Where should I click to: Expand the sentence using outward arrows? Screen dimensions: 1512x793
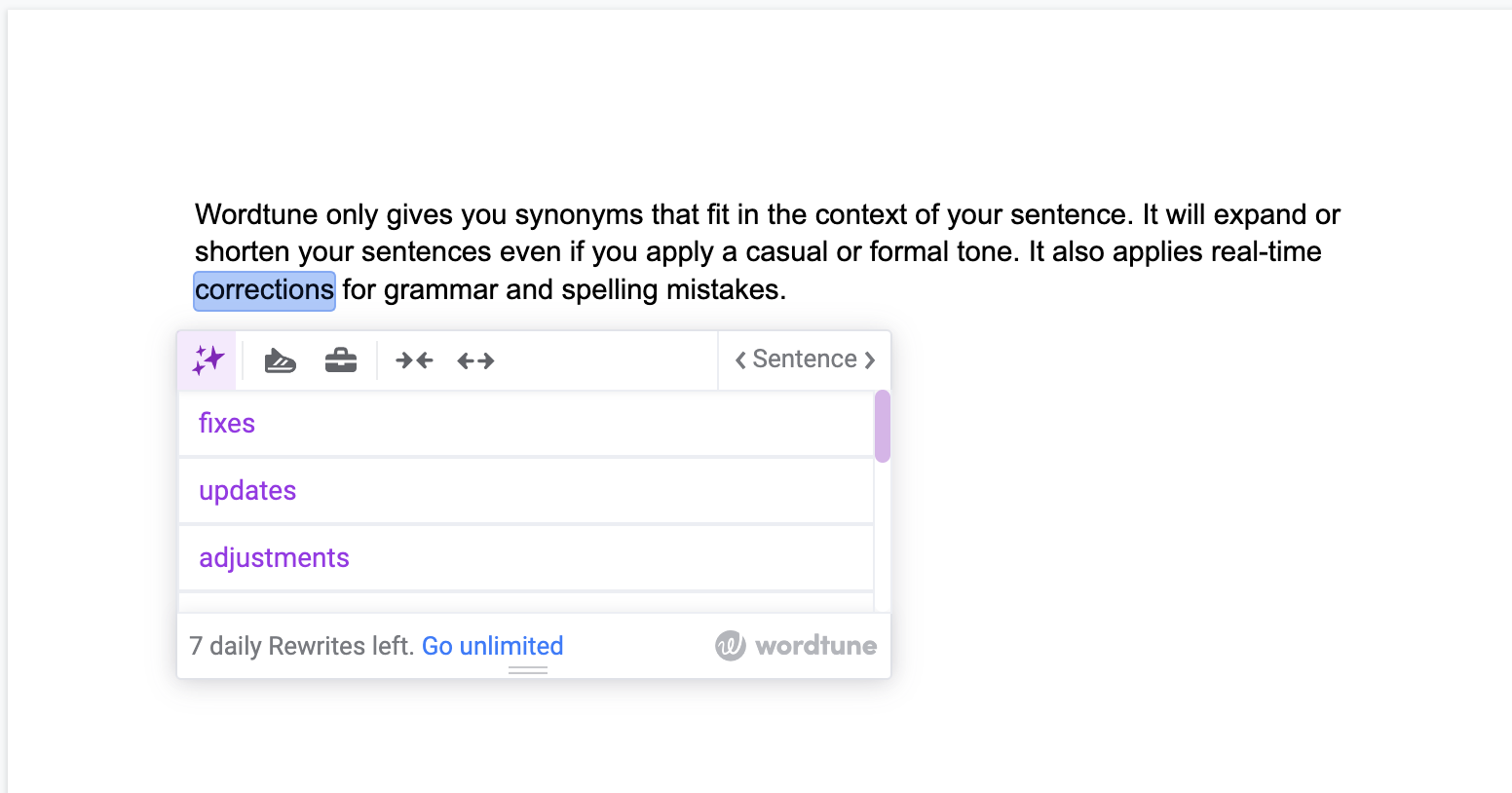475,360
